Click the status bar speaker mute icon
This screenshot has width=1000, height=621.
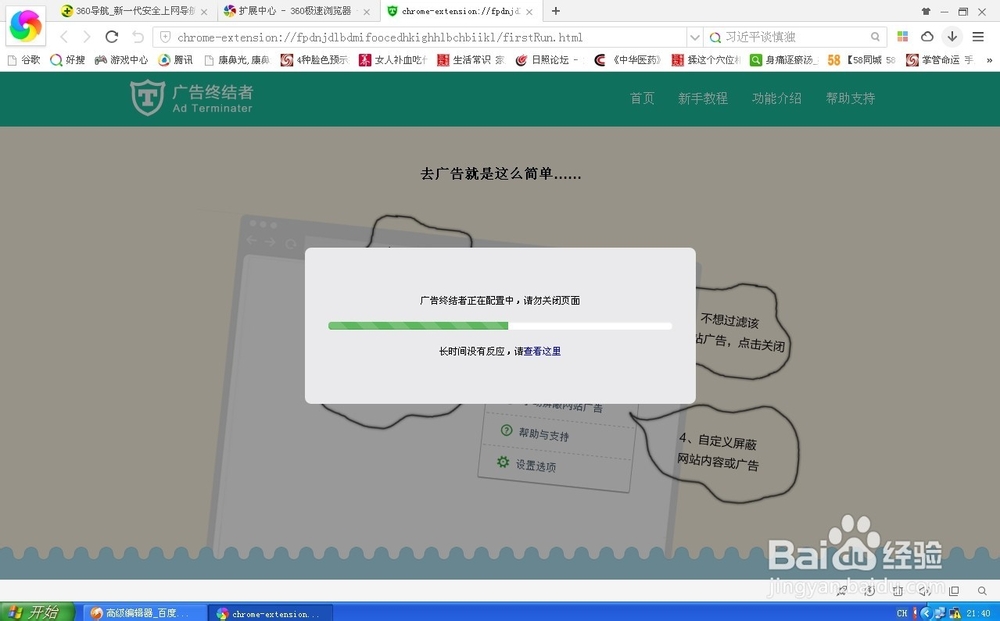coord(925,591)
